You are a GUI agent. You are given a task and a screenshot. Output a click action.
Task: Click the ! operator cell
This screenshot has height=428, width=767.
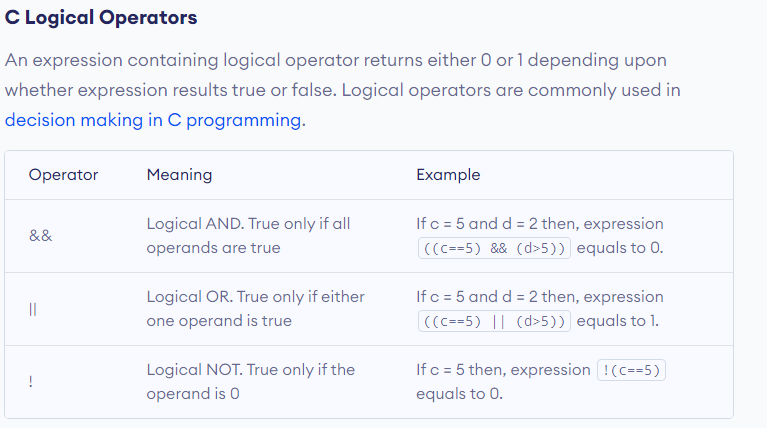tap(31, 382)
